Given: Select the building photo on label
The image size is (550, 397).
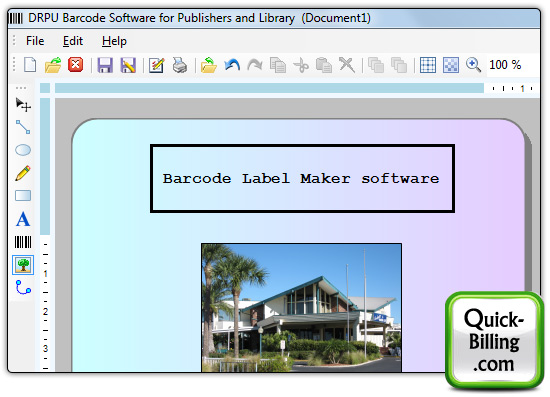Looking at the screenshot, I should tap(301, 307).
